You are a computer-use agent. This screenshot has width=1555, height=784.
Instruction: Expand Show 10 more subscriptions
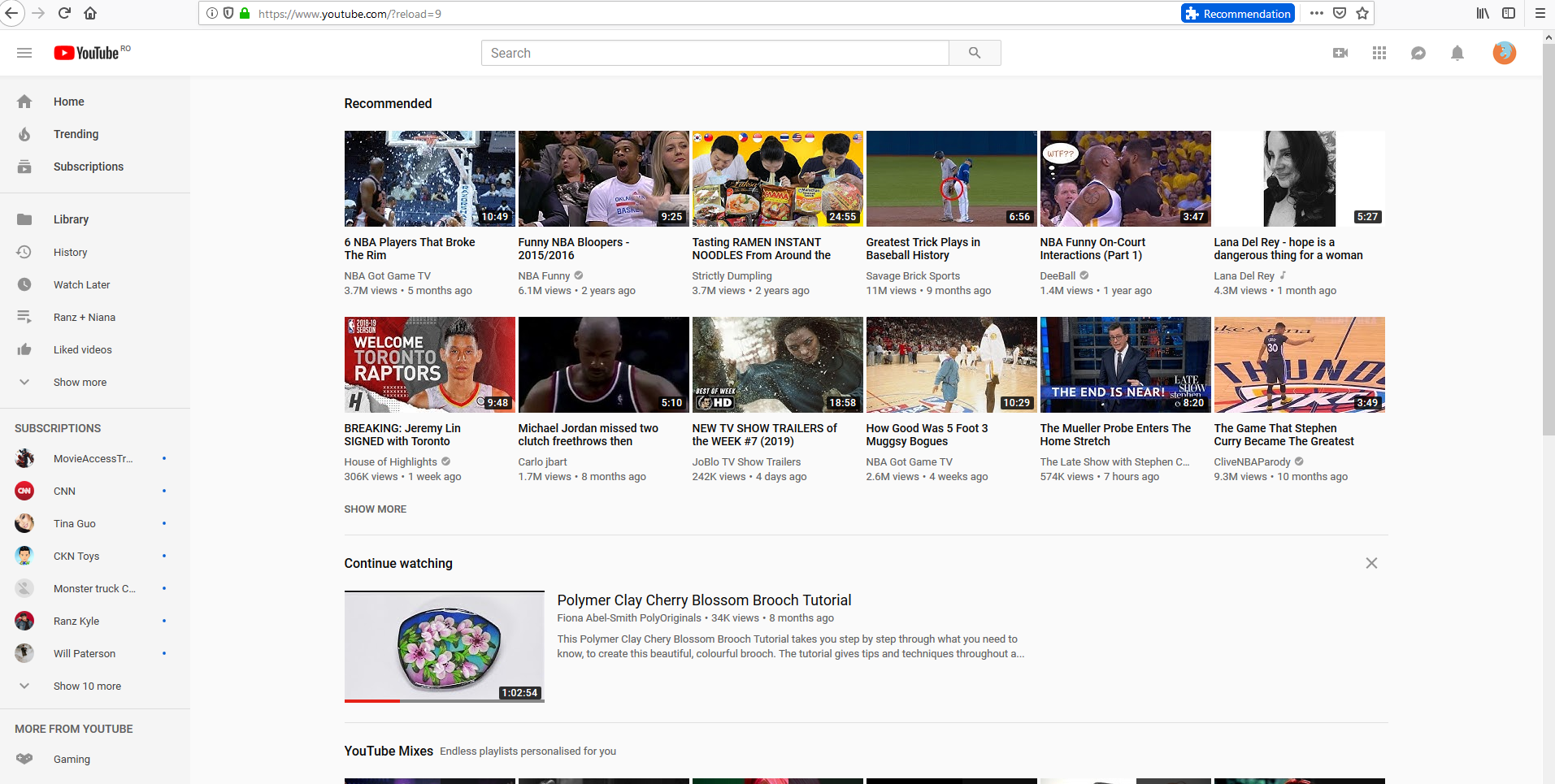87,686
